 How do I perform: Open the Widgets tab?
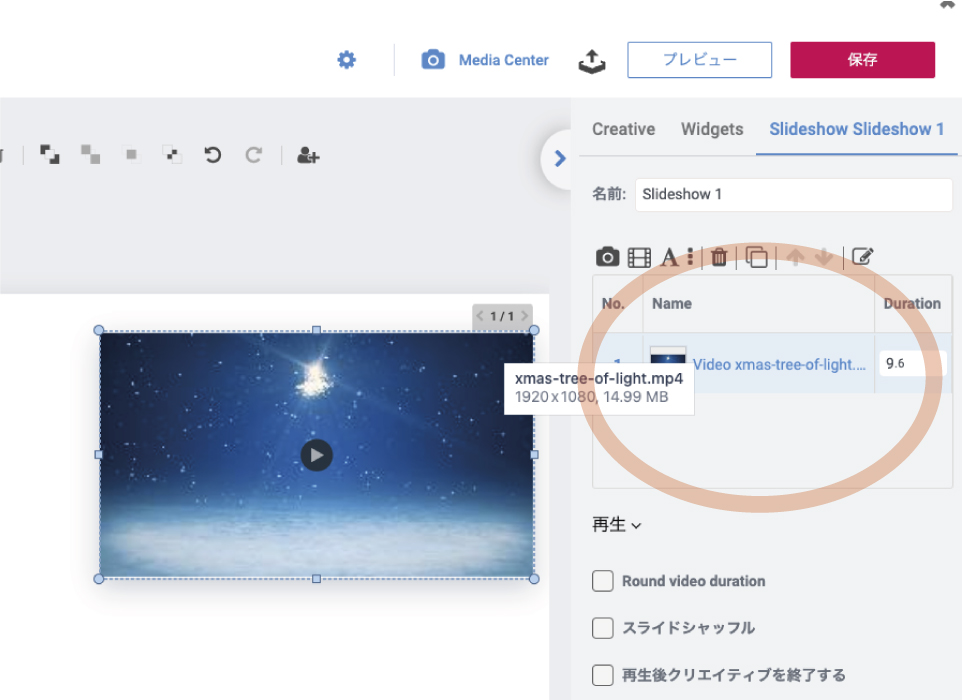pos(712,129)
